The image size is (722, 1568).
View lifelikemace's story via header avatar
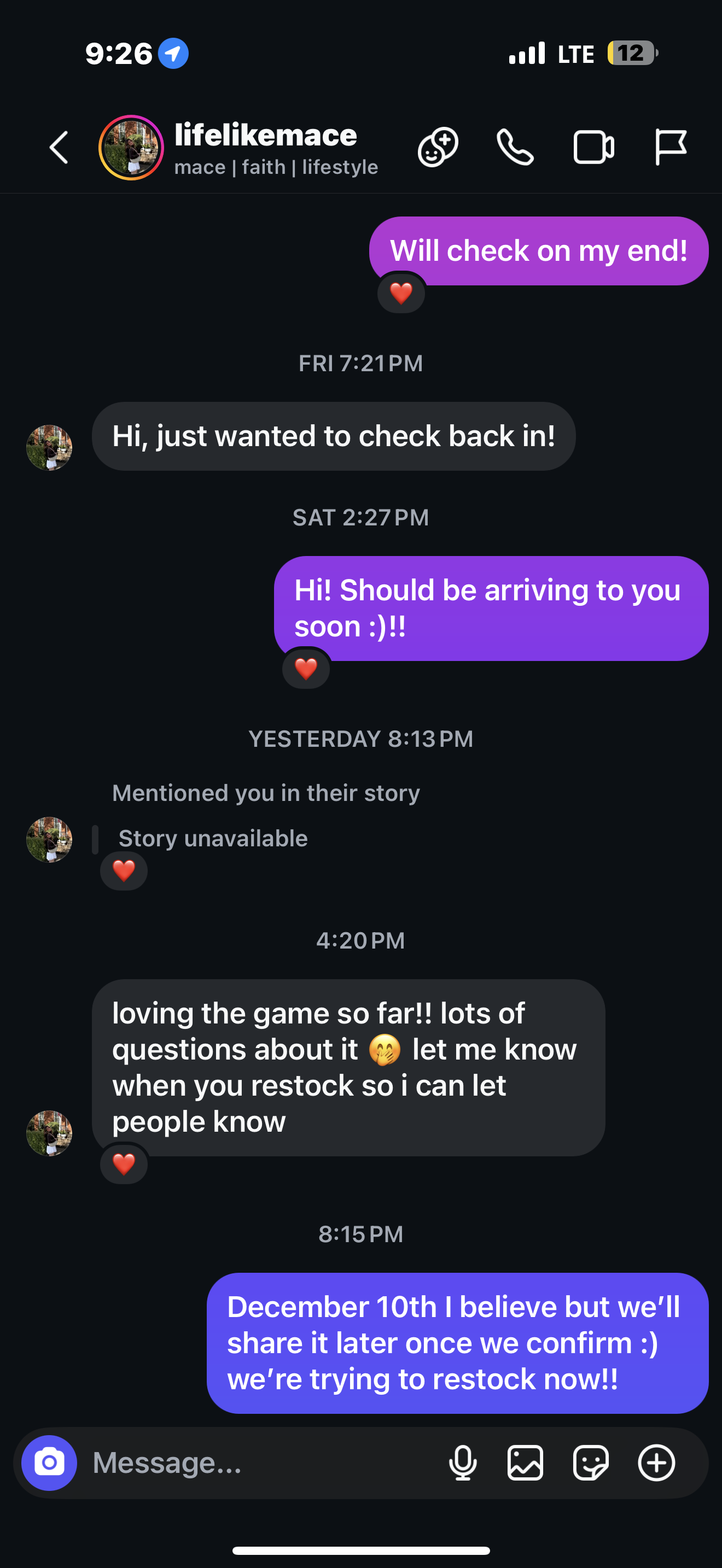(x=131, y=148)
